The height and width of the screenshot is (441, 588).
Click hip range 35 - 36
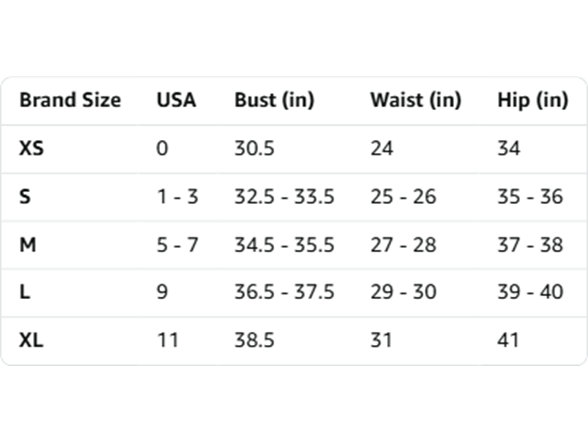point(530,196)
